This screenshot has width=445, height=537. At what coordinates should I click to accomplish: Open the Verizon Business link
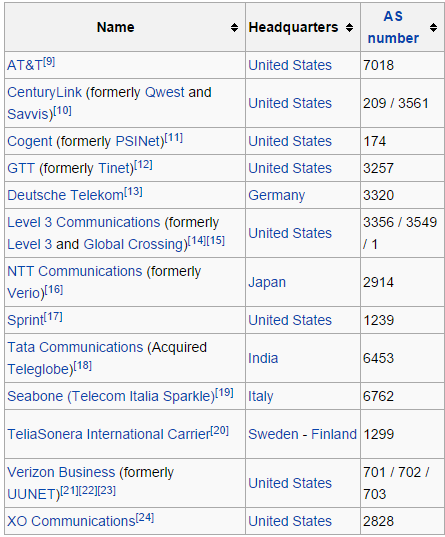61,472
